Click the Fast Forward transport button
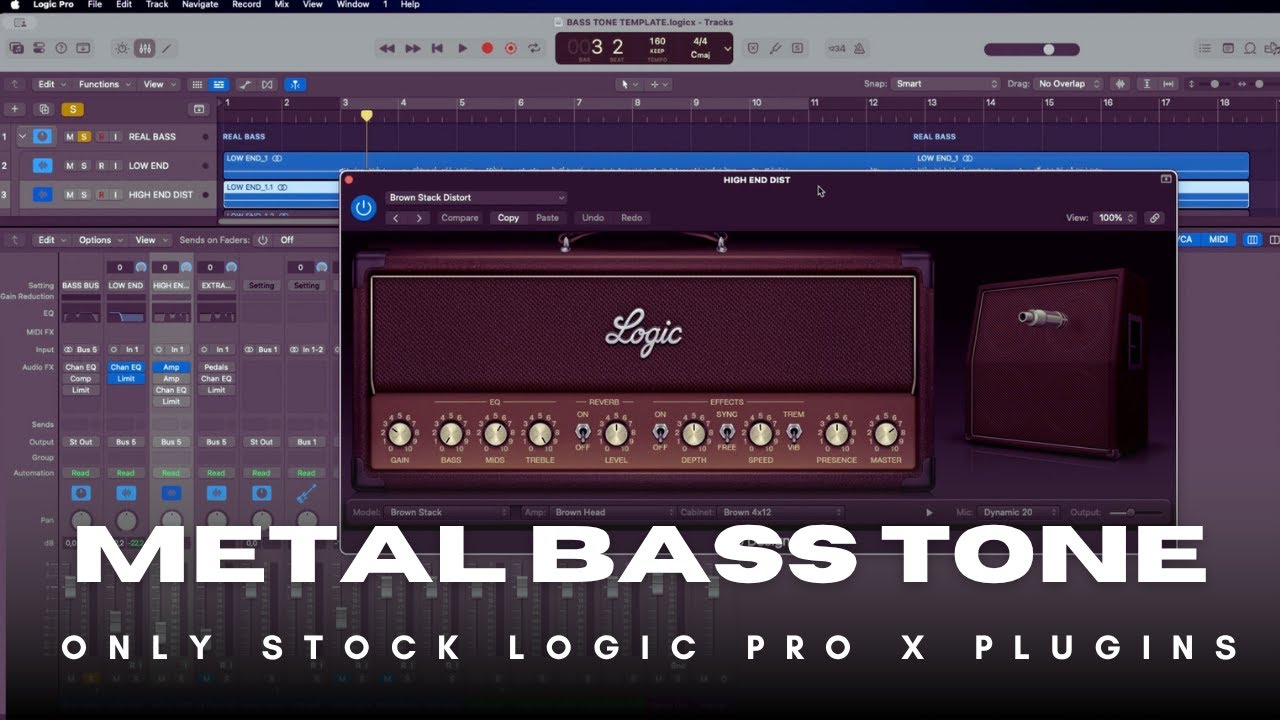 tap(412, 48)
